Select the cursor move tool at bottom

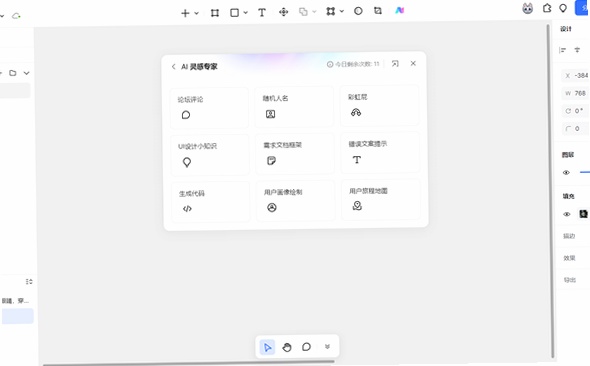(267, 347)
